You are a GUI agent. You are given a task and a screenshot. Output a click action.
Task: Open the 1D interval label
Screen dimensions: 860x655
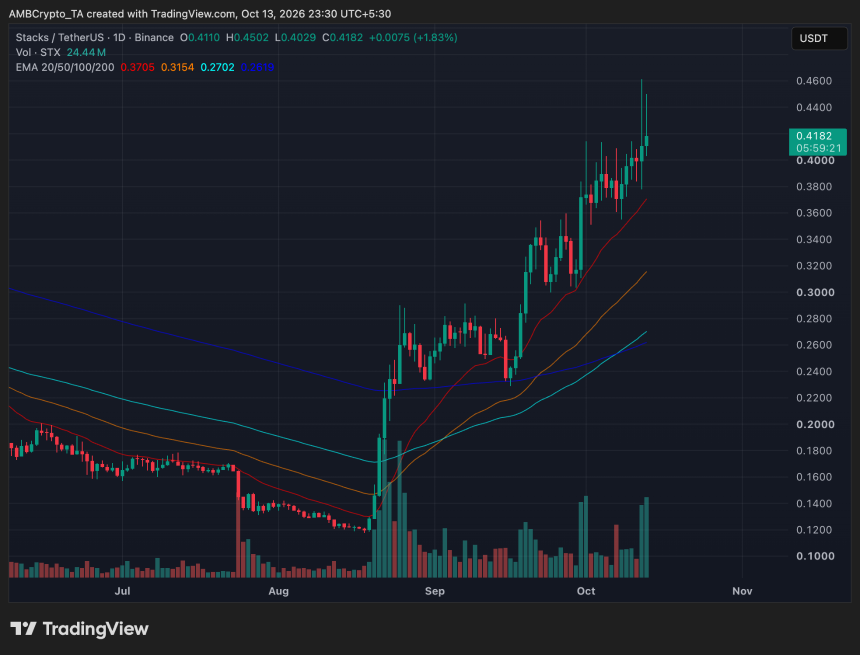(x=119, y=37)
